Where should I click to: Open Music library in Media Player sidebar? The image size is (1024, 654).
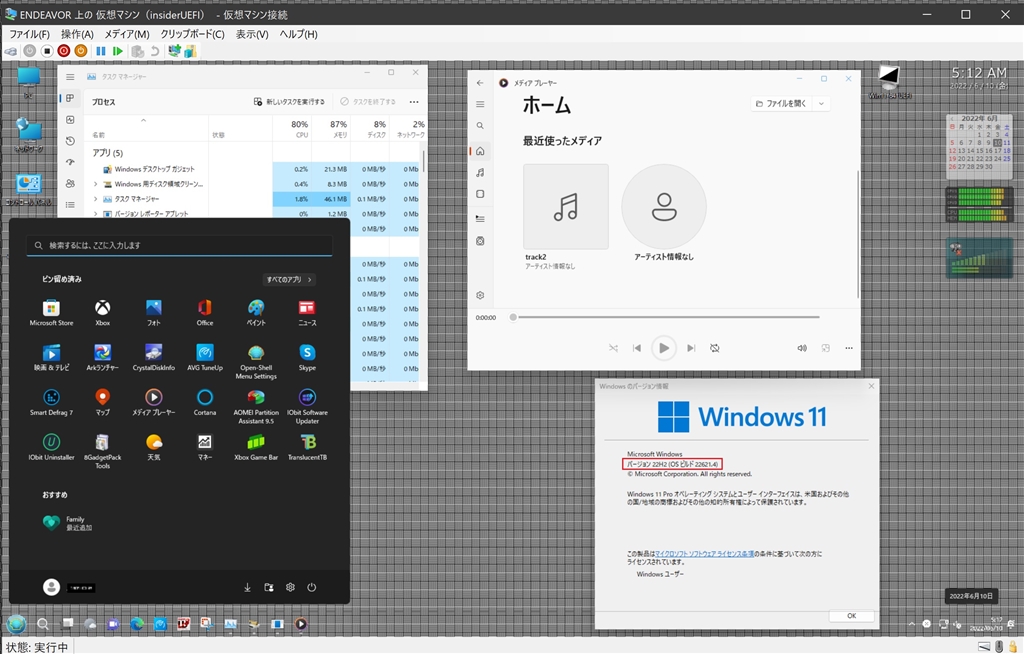pos(480,173)
